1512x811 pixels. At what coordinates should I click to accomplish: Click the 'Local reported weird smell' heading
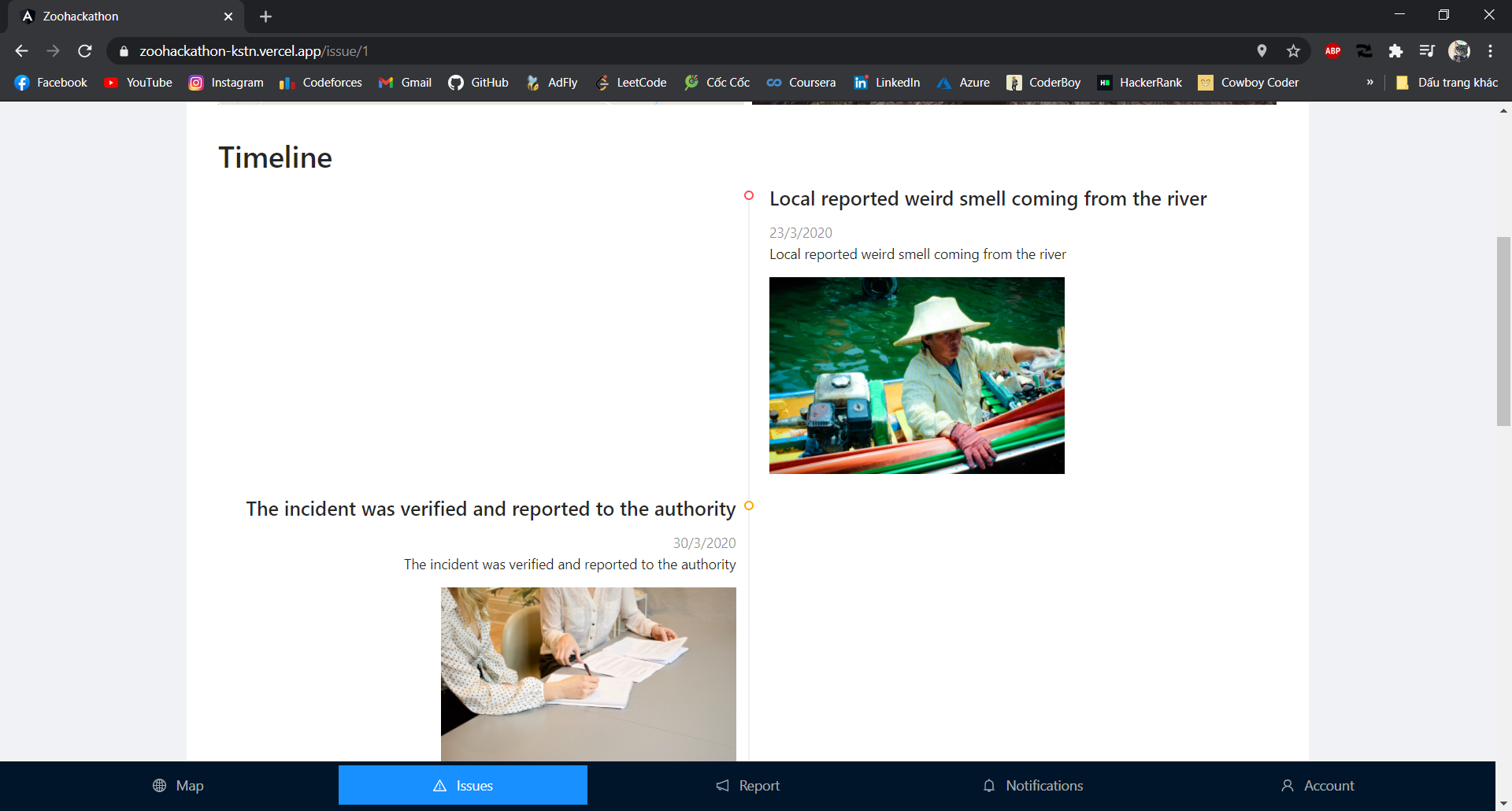(988, 198)
